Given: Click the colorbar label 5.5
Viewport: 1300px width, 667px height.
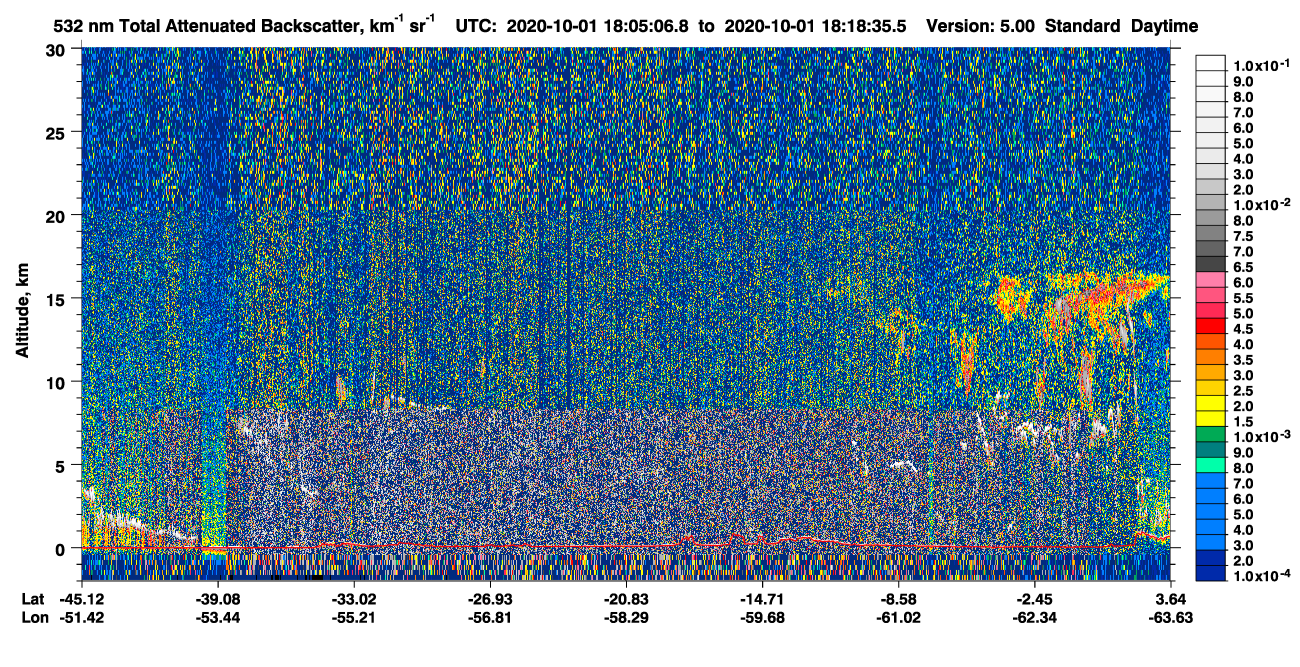Looking at the screenshot, I should (x=1243, y=297).
